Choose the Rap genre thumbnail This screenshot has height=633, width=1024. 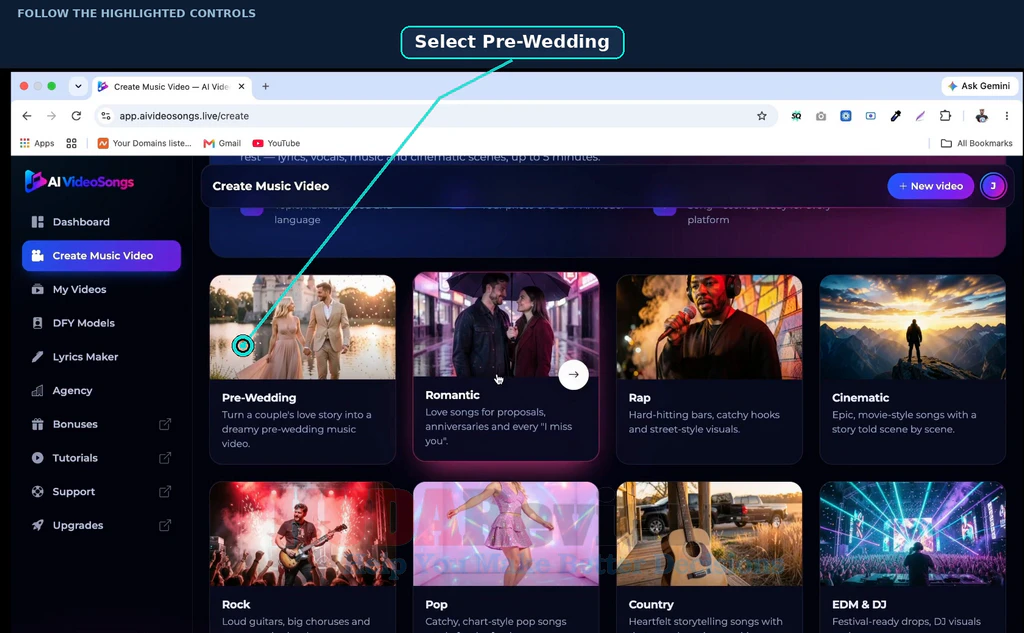click(x=709, y=327)
